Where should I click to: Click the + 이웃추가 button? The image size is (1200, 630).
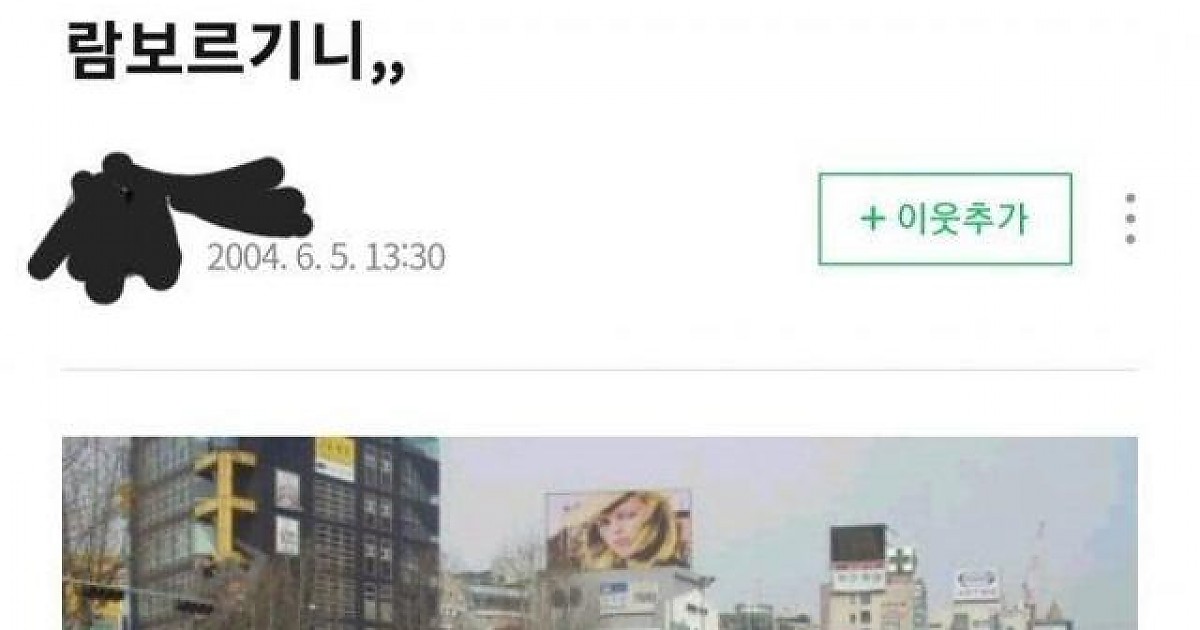pos(945,219)
